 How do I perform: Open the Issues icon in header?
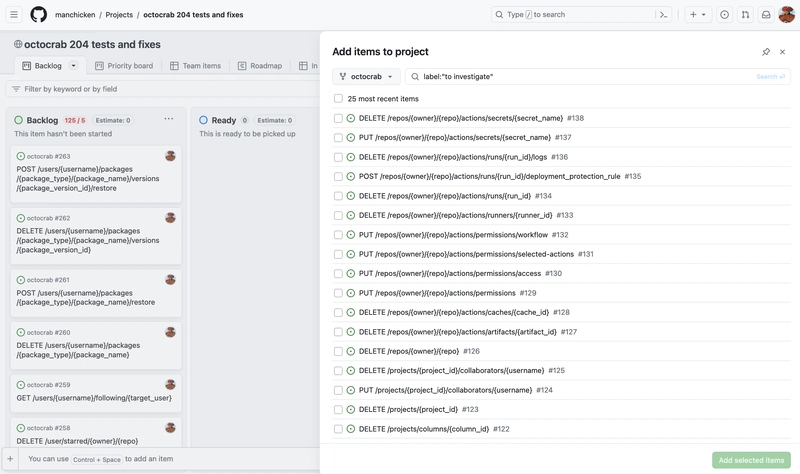click(x=724, y=14)
